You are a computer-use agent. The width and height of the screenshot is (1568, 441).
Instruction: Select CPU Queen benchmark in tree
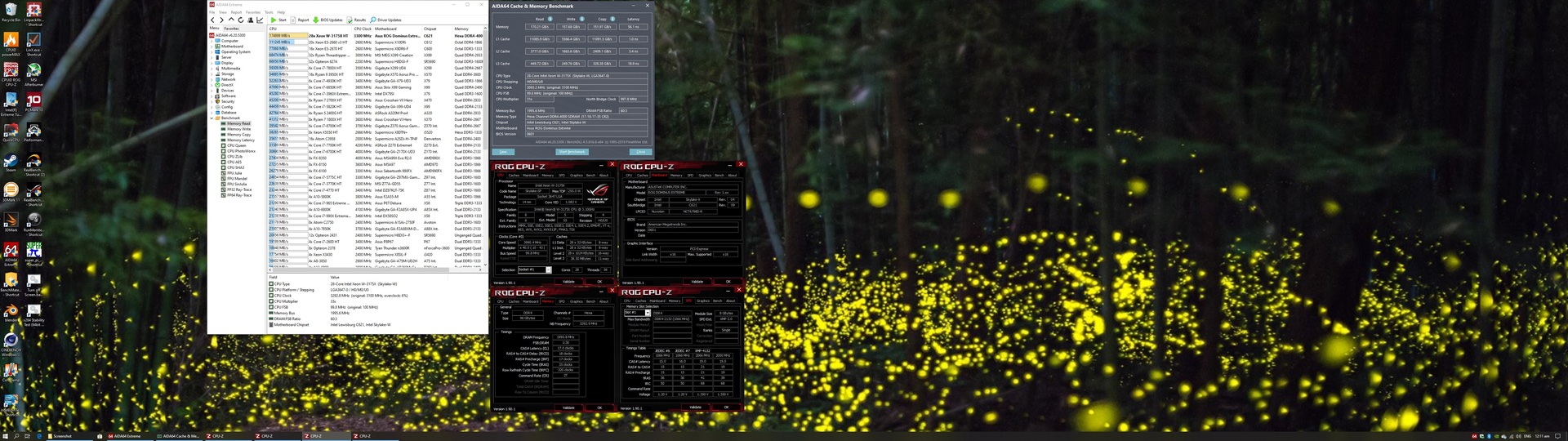pos(235,146)
